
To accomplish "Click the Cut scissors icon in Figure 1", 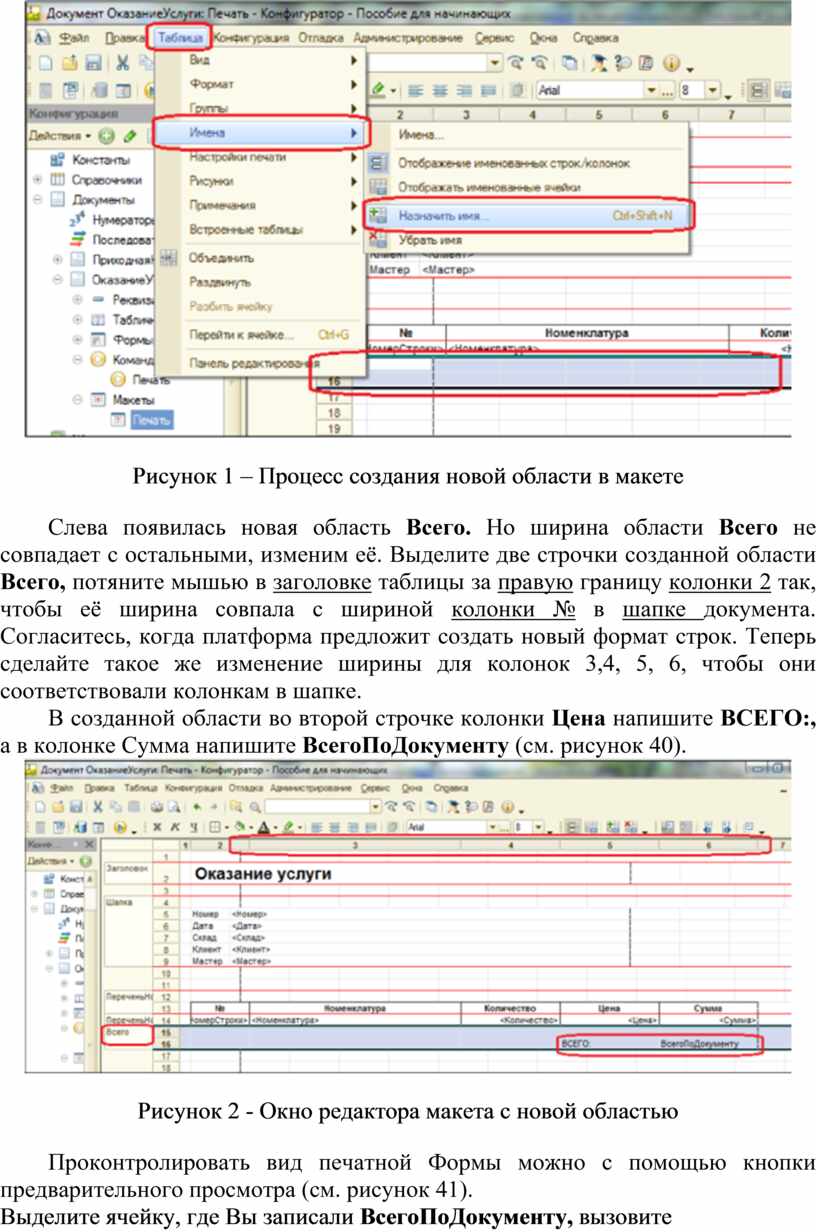I will tap(122, 63).
